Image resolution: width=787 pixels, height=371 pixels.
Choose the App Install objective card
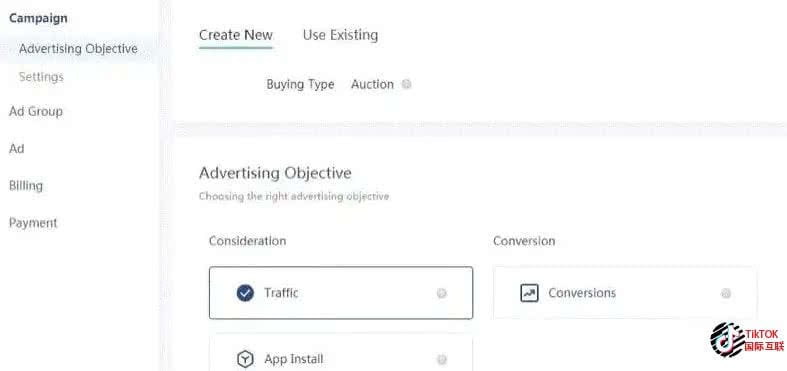(x=341, y=353)
